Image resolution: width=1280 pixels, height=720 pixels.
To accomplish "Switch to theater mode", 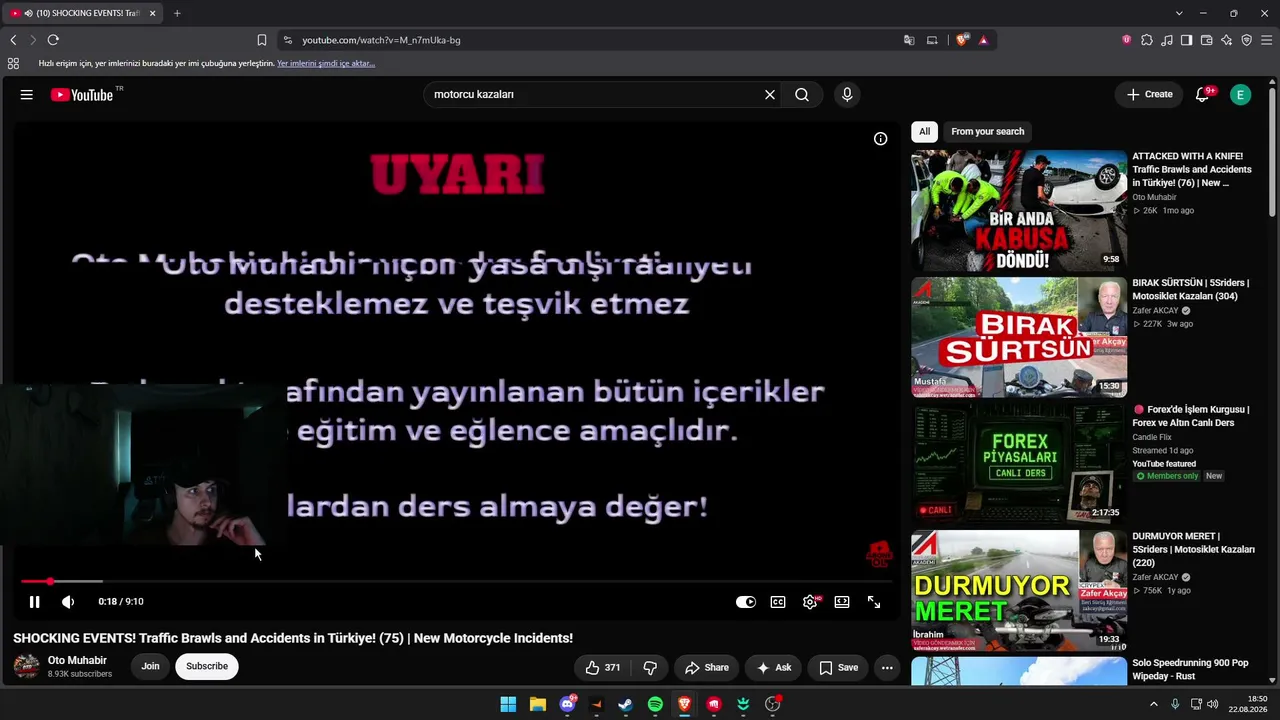I will coord(842,602).
